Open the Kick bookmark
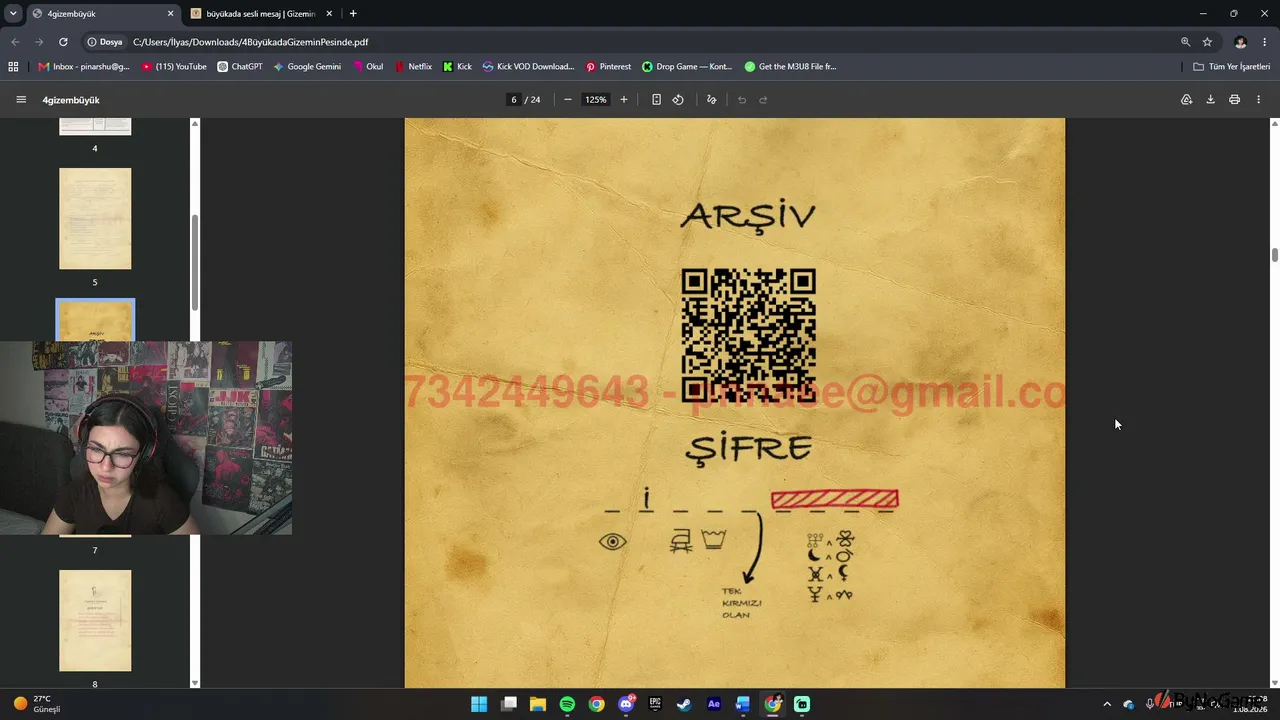This screenshot has width=1280, height=720. tap(457, 67)
